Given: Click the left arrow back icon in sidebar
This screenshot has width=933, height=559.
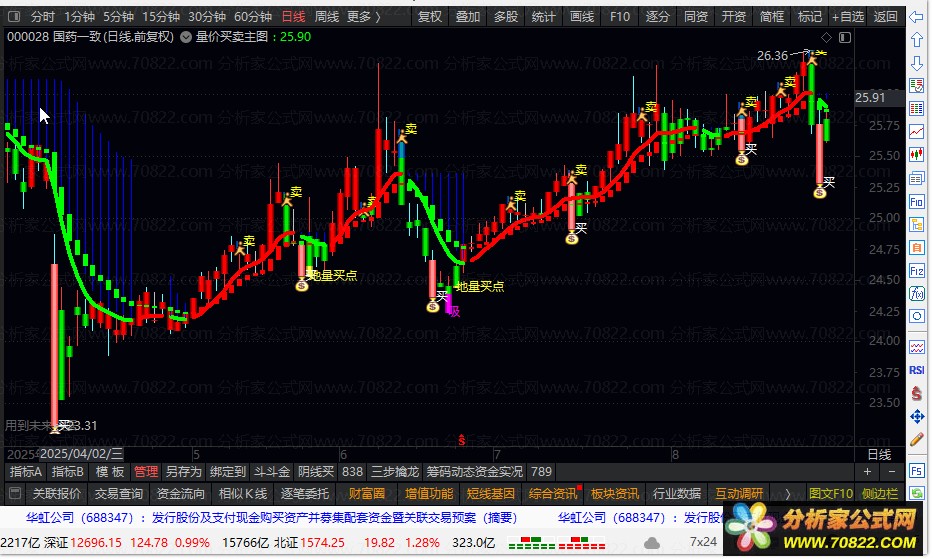Looking at the screenshot, I should [x=917, y=17].
